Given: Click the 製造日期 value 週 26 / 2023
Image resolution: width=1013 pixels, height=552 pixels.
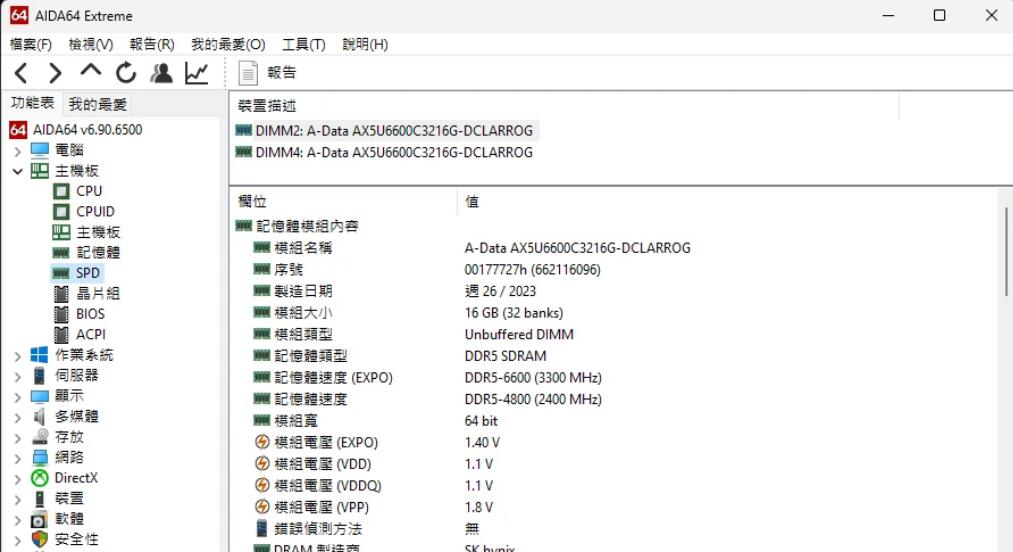Looking at the screenshot, I should (x=500, y=291).
